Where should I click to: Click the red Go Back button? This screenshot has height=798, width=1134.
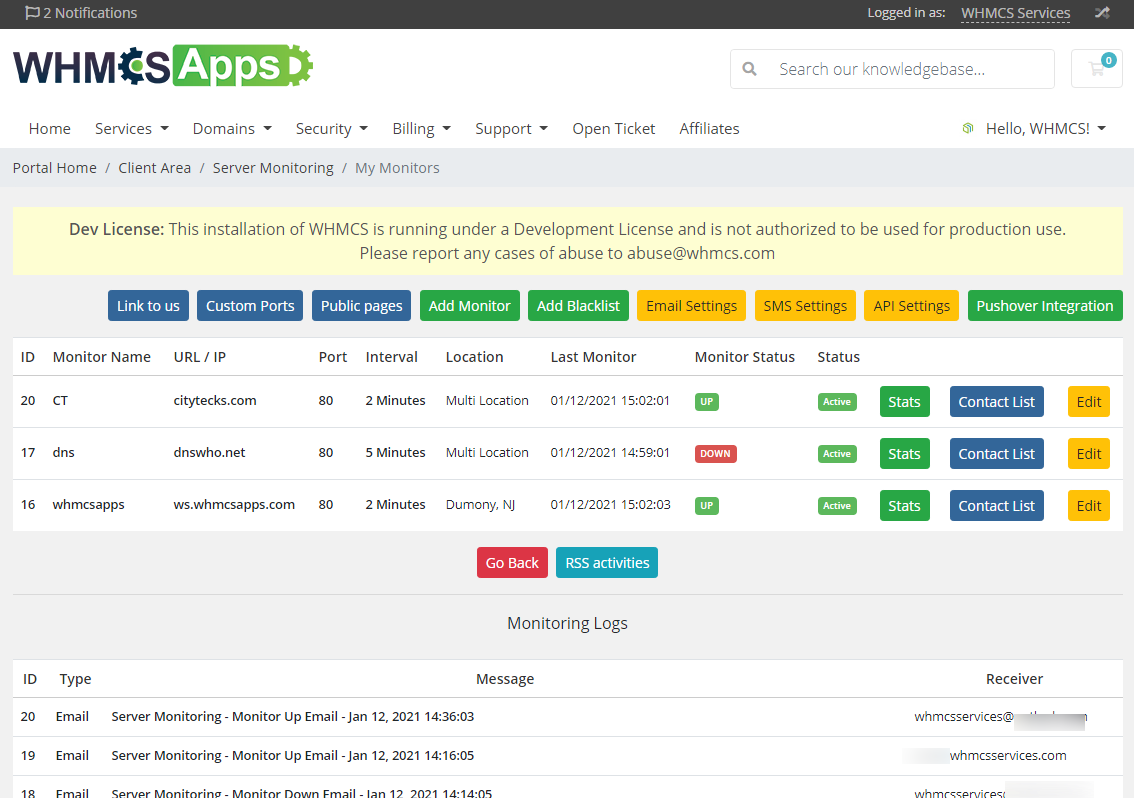click(x=512, y=562)
